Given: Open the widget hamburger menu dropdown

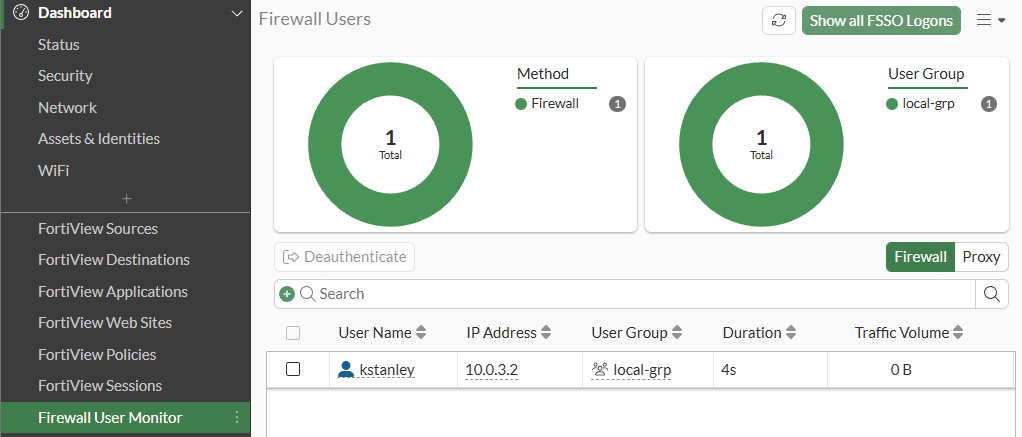Looking at the screenshot, I should (991, 20).
